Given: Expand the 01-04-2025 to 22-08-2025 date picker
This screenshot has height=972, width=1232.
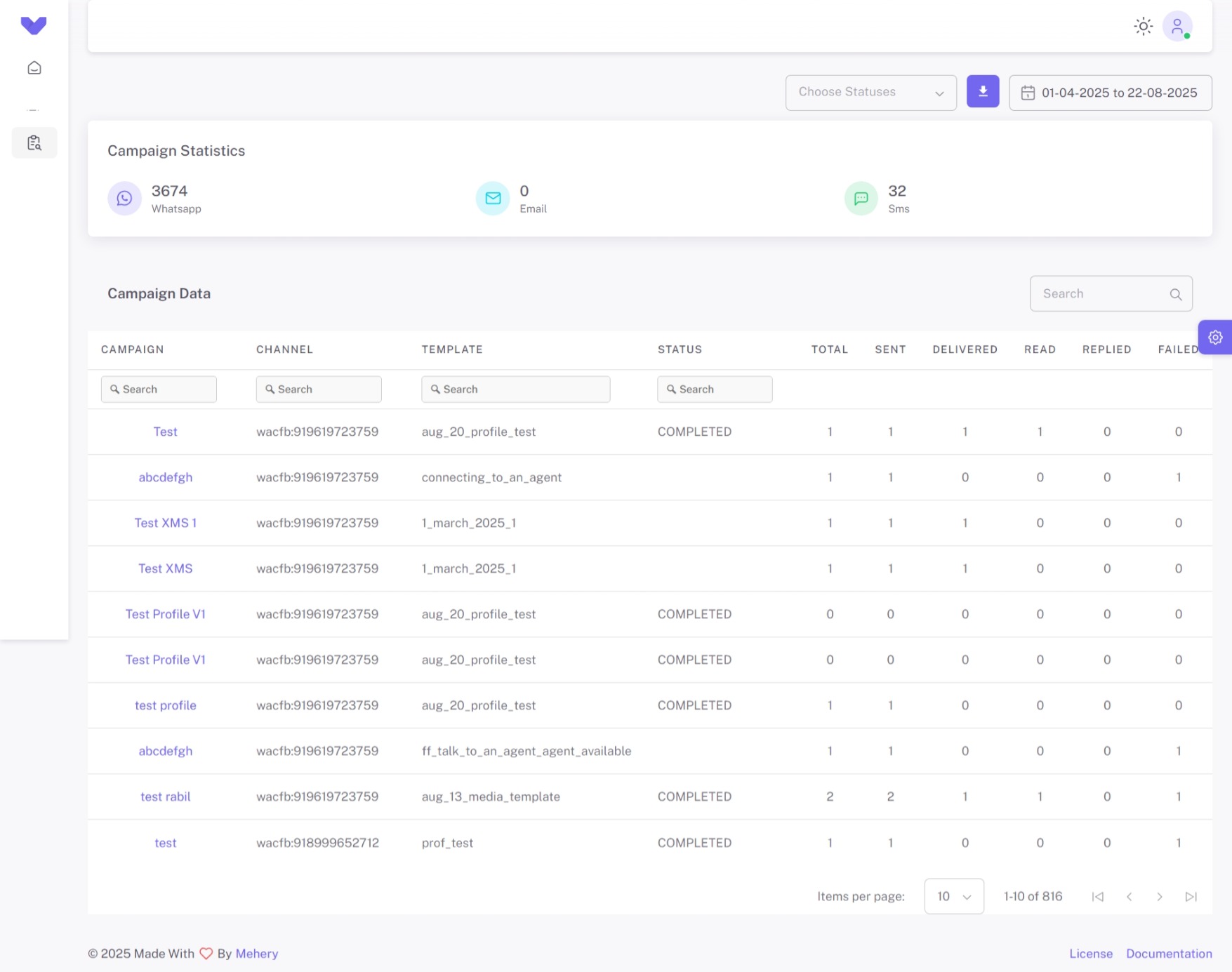Looking at the screenshot, I should click(x=1110, y=92).
